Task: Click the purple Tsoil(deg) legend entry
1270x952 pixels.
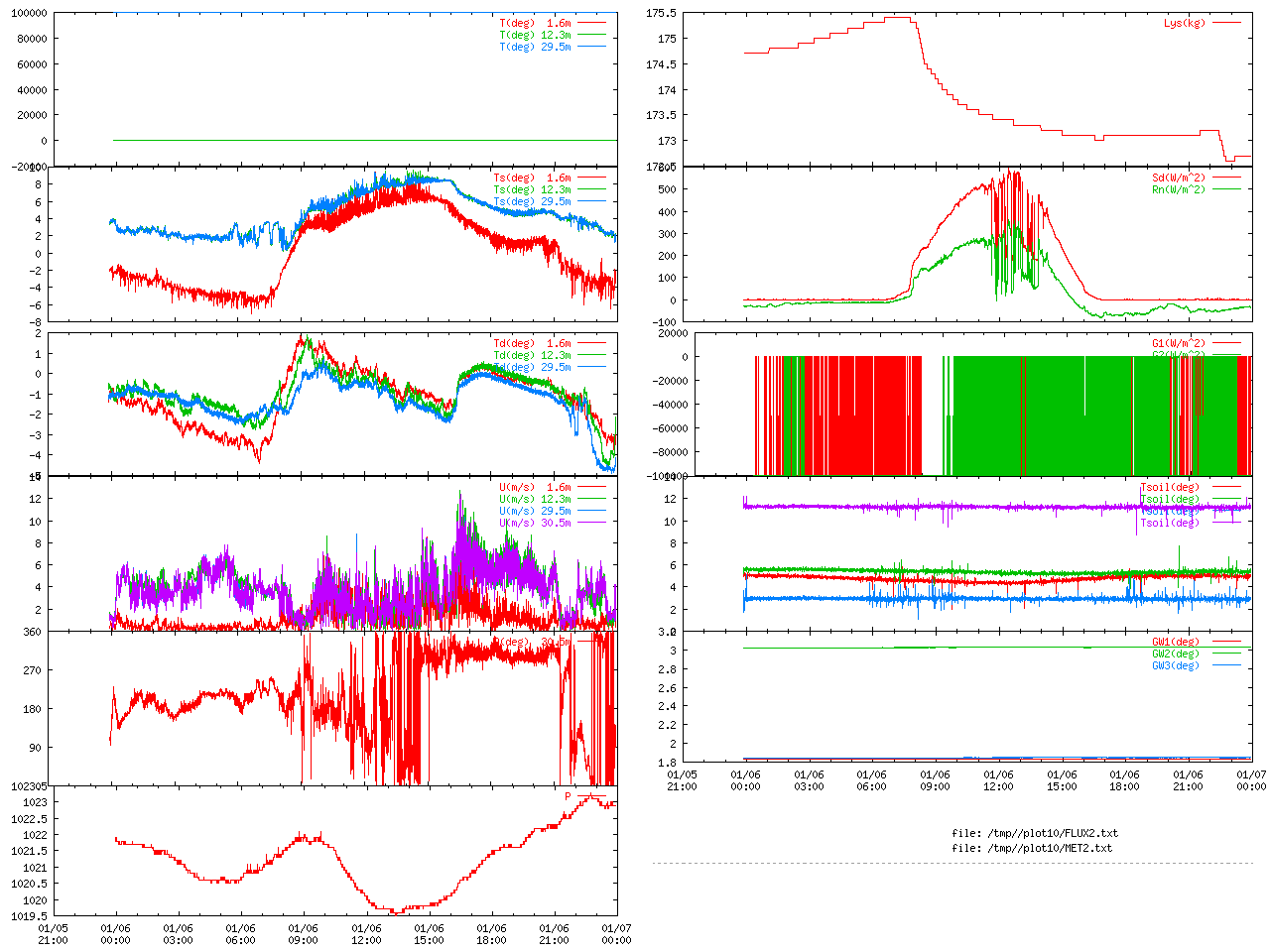Action: 1169,523
